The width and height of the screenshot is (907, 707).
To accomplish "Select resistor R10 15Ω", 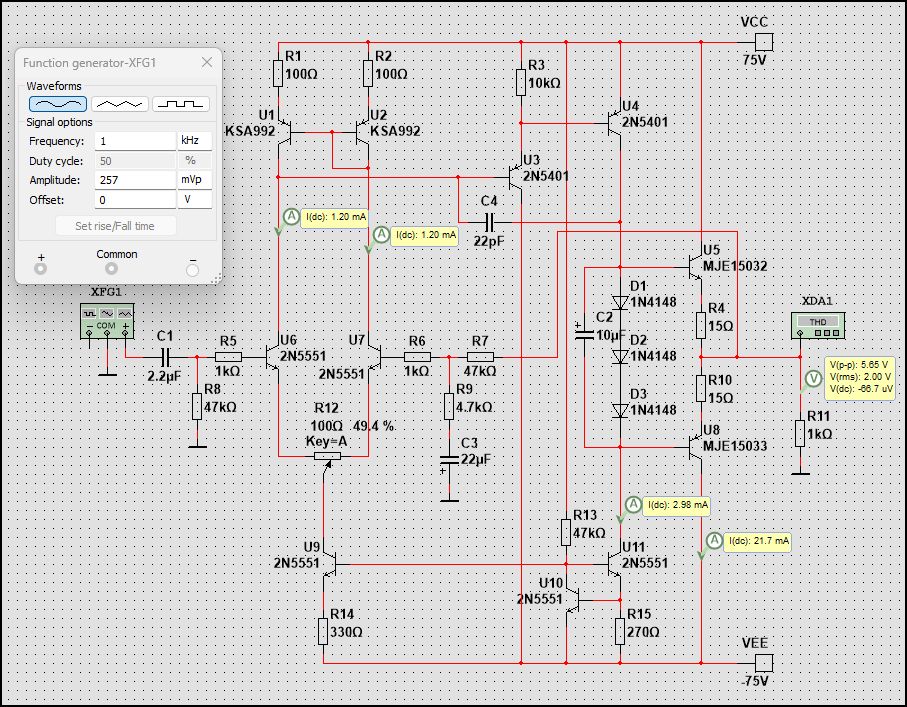I will [x=701, y=389].
